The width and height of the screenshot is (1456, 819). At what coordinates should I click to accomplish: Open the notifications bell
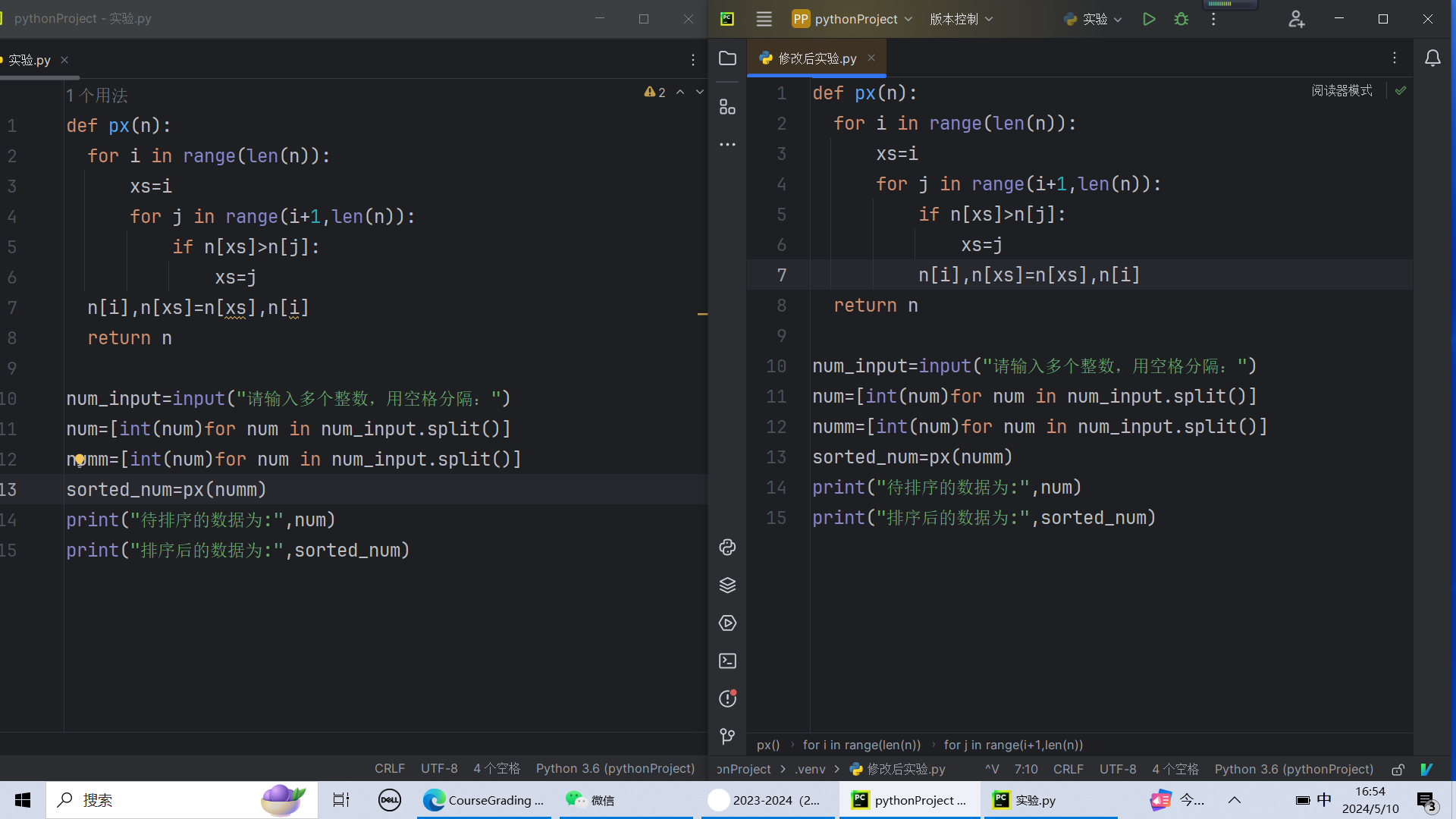[x=1432, y=58]
